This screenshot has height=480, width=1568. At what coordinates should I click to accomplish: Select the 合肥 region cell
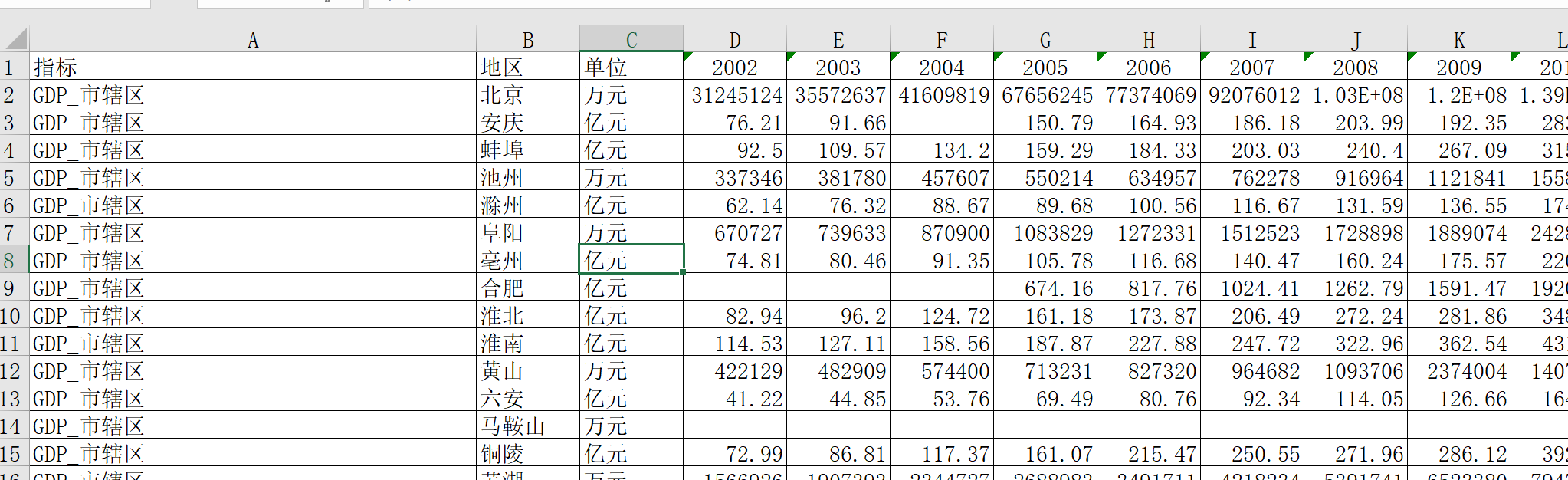pos(528,288)
